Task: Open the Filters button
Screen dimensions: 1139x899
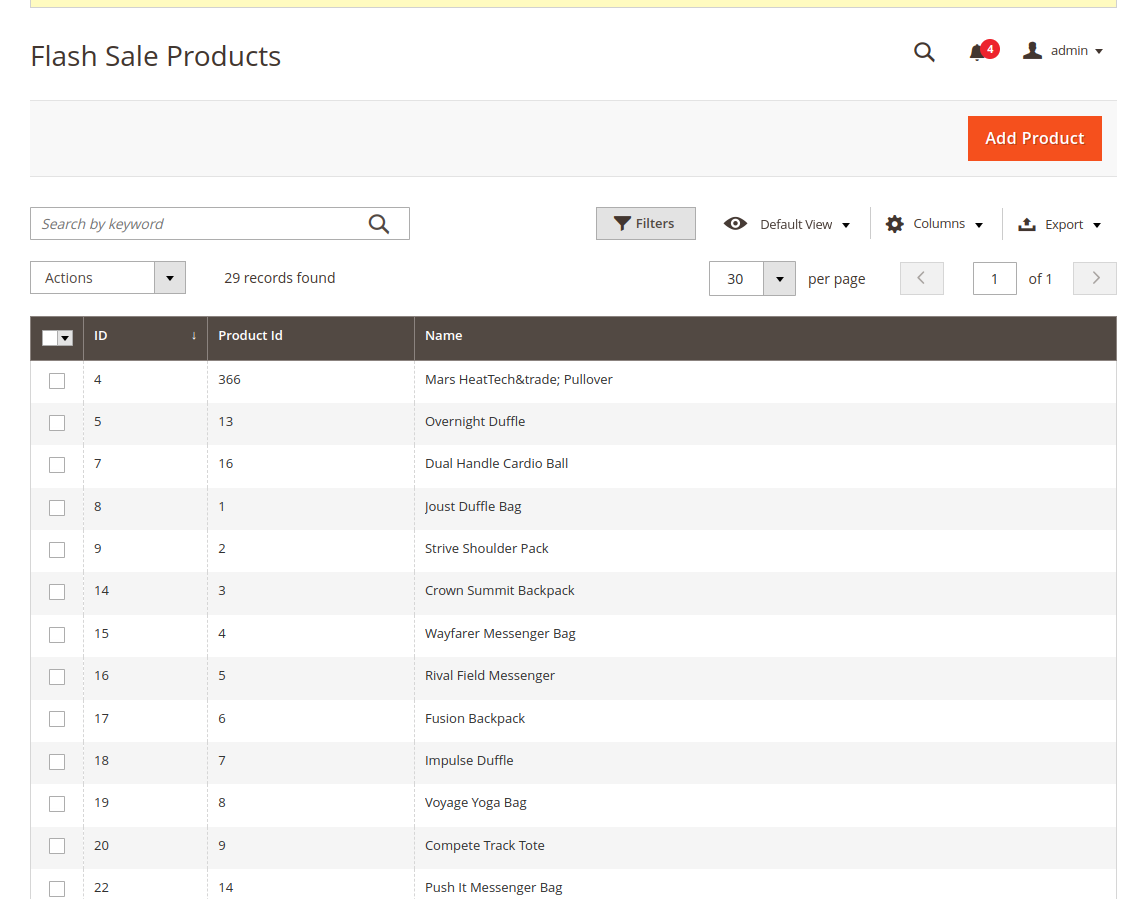Action: click(x=645, y=224)
